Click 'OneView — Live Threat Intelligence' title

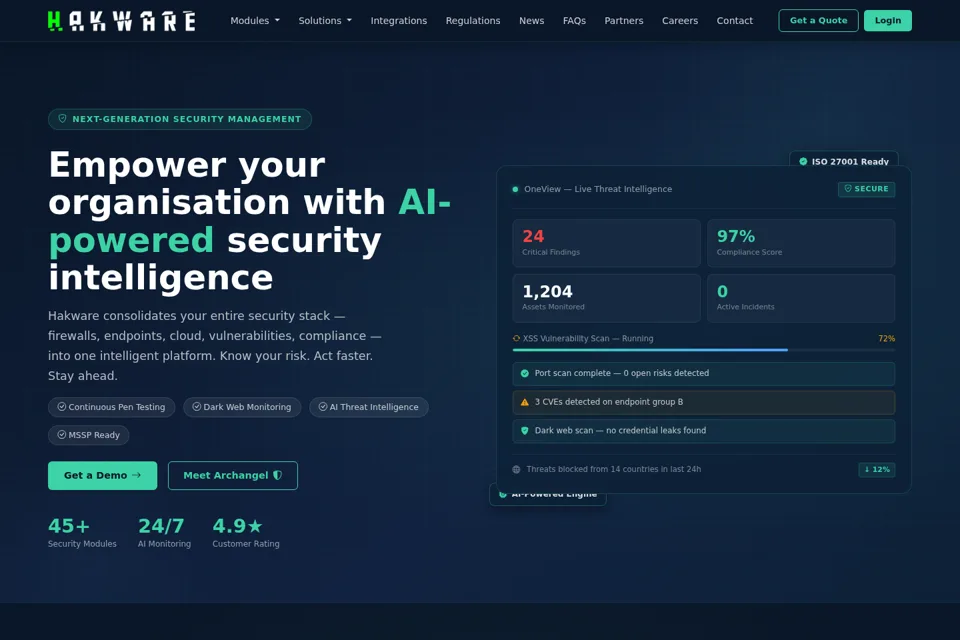coord(598,189)
